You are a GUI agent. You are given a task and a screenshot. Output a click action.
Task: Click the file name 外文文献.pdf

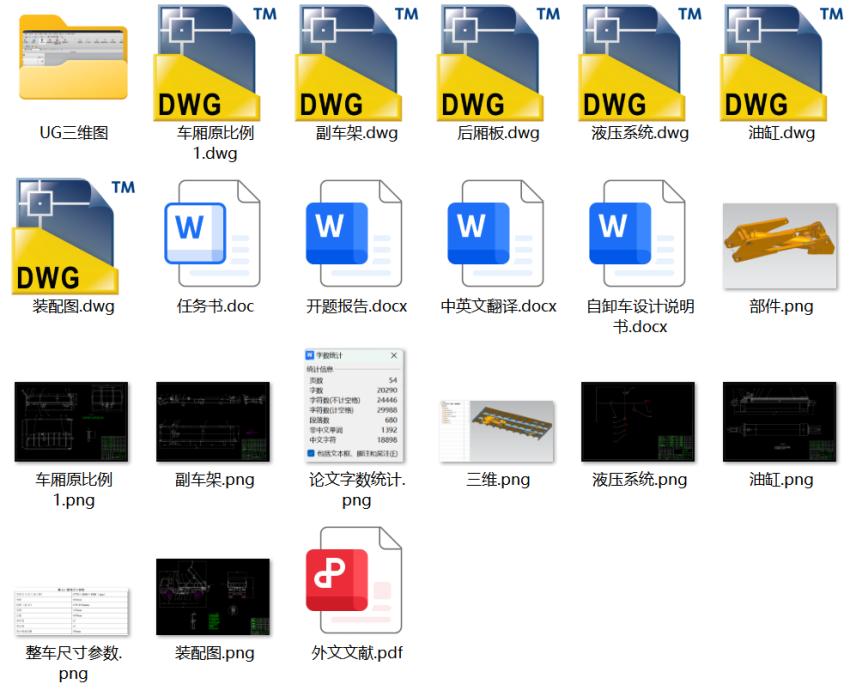pos(357,653)
